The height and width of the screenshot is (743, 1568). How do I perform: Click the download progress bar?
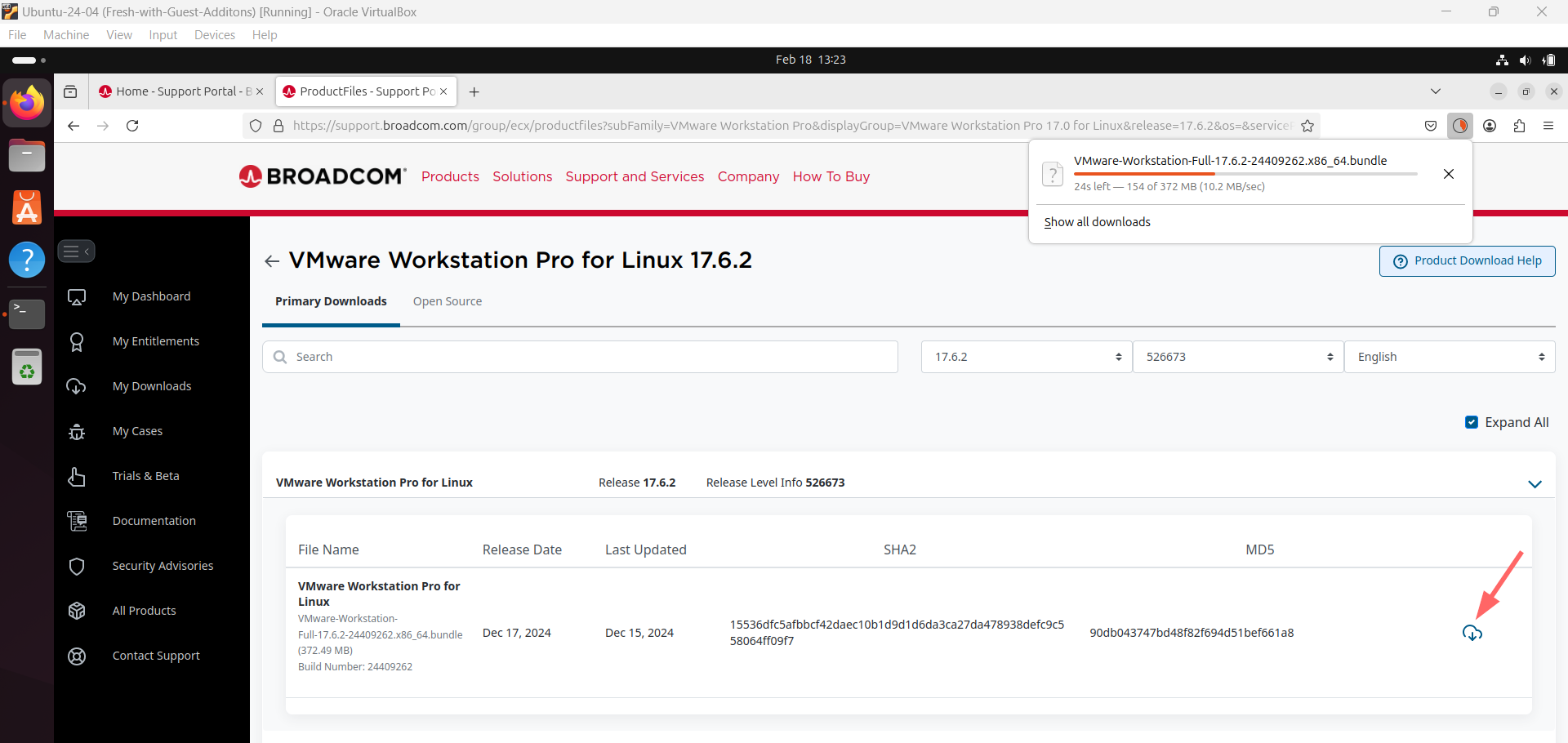pyautogui.click(x=1245, y=174)
